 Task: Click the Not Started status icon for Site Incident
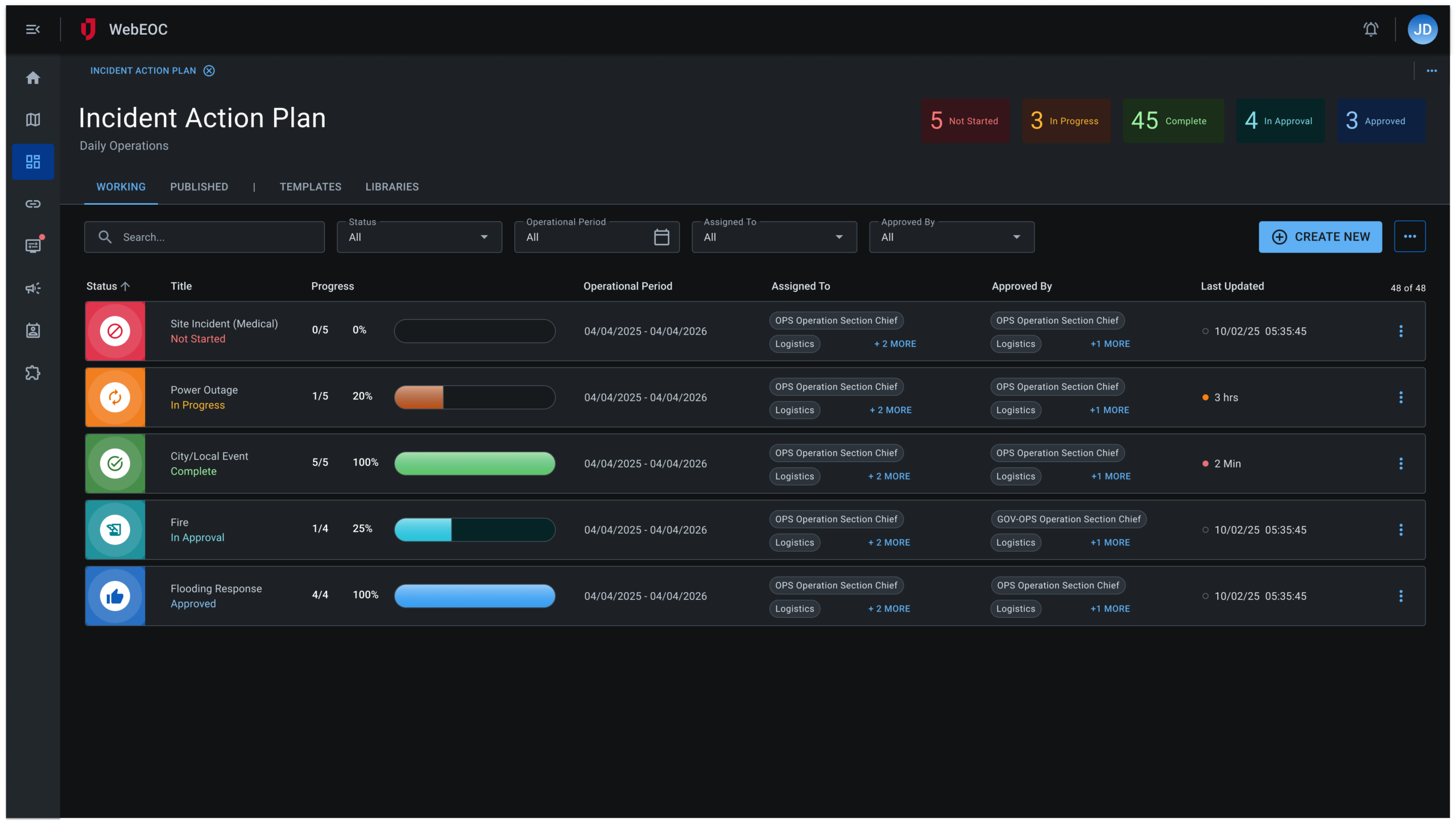pos(115,331)
